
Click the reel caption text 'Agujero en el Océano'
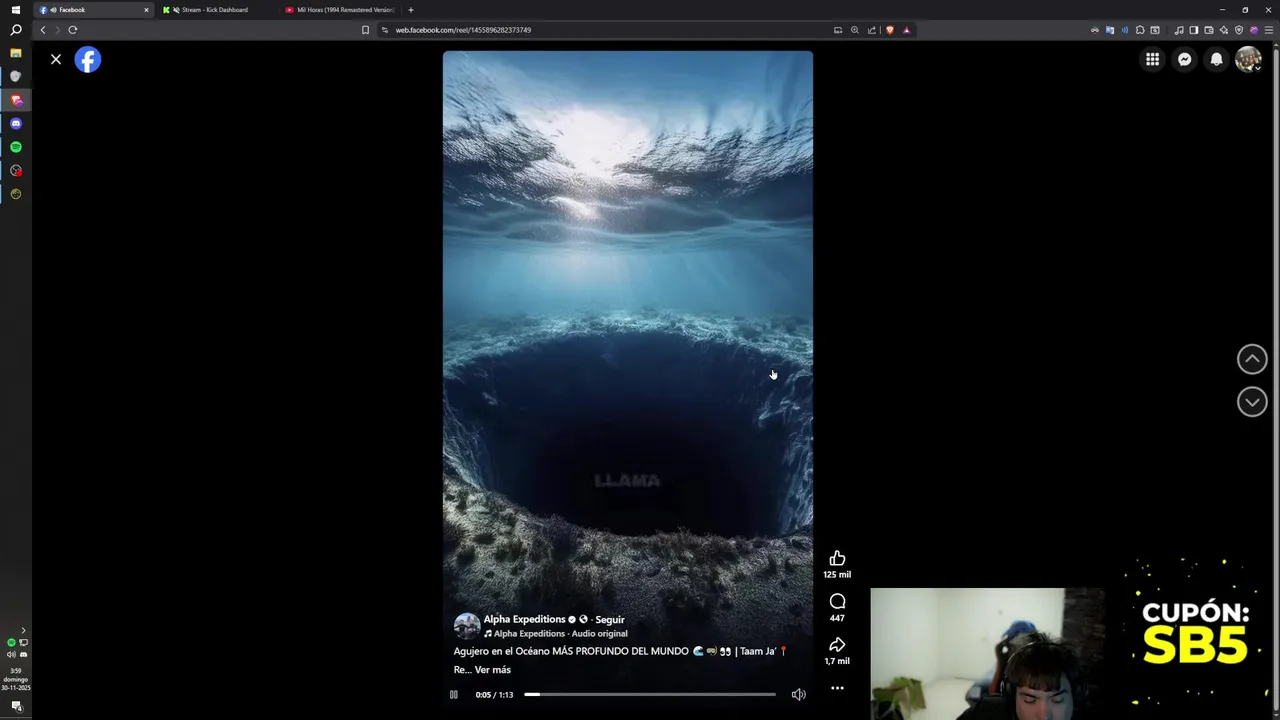pos(501,652)
